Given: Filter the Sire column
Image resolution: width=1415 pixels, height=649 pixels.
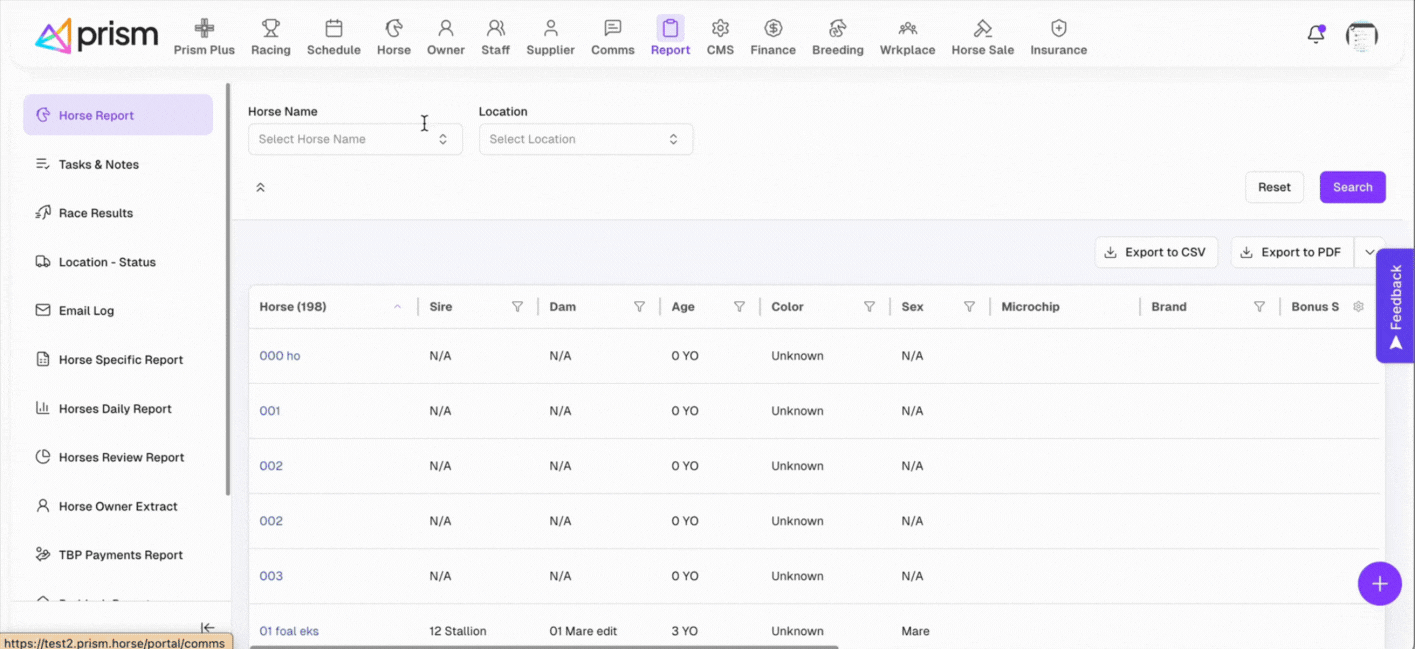Looking at the screenshot, I should pos(517,307).
